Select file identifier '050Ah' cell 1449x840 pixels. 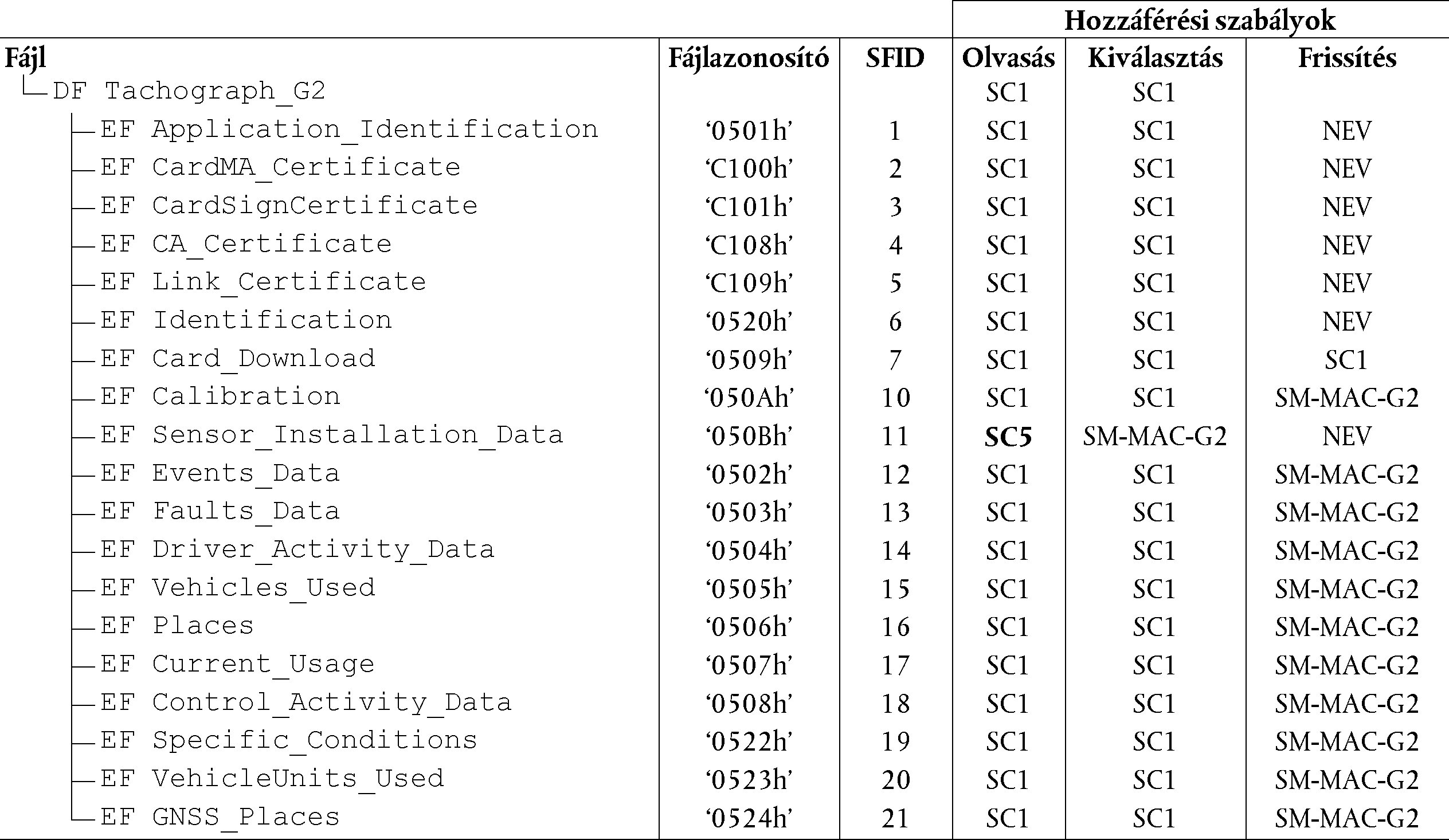[749, 398]
